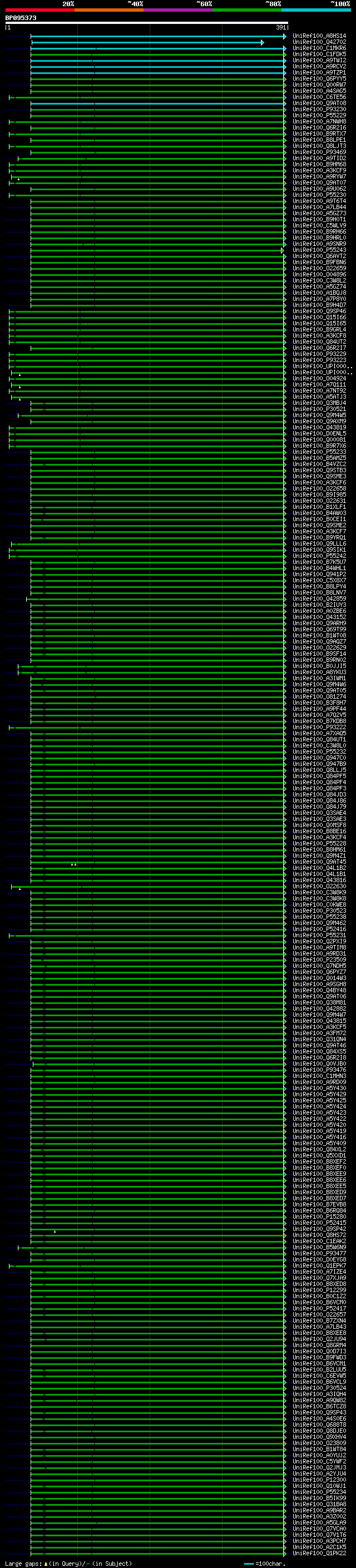356x1568 pixels.
Task: Select hit UniRef100_Q84JD3
Action: pyautogui.click(x=319, y=795)
